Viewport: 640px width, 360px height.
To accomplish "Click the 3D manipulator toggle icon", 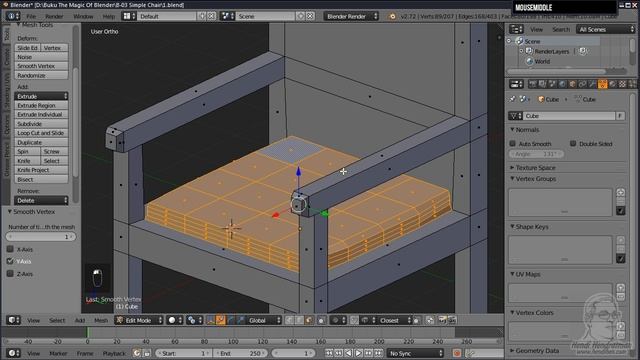I will click(x=211, y=320).
